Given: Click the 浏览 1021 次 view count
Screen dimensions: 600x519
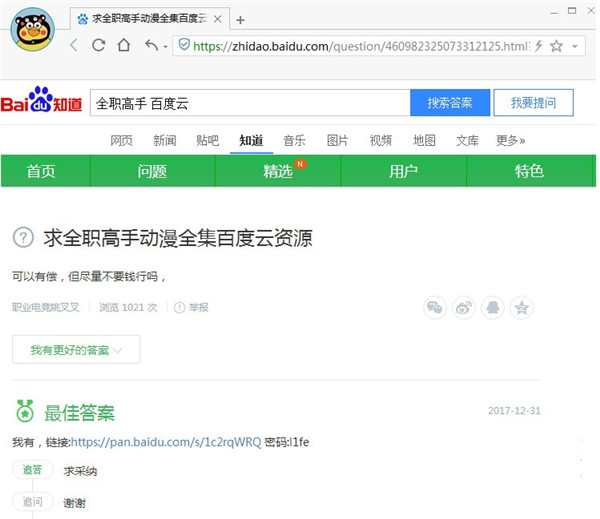Looking at the screenshot, I should [x=128, y=307].
